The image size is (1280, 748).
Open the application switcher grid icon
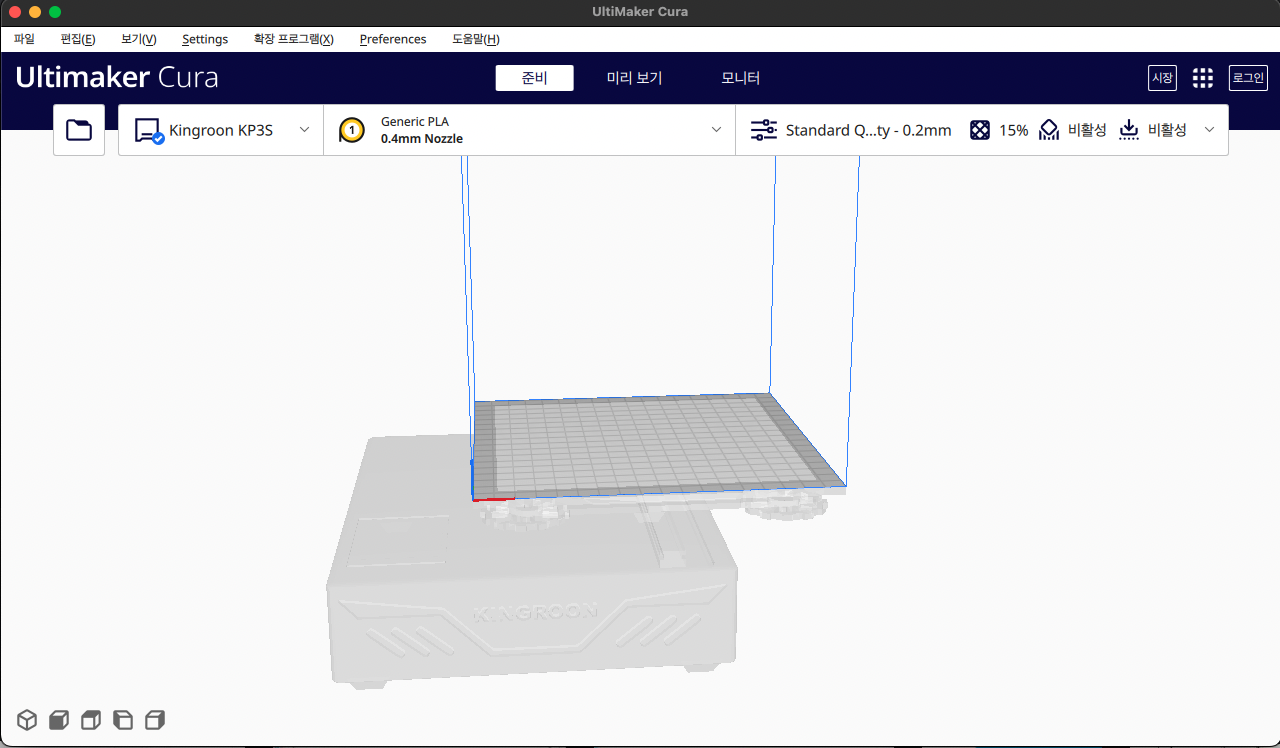point(1203,78)
